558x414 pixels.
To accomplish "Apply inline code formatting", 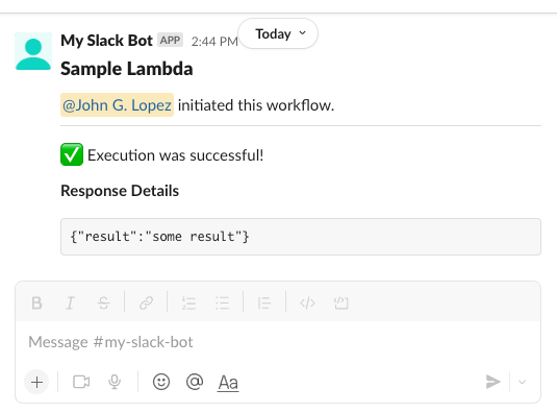I will [x=307, y=303].
